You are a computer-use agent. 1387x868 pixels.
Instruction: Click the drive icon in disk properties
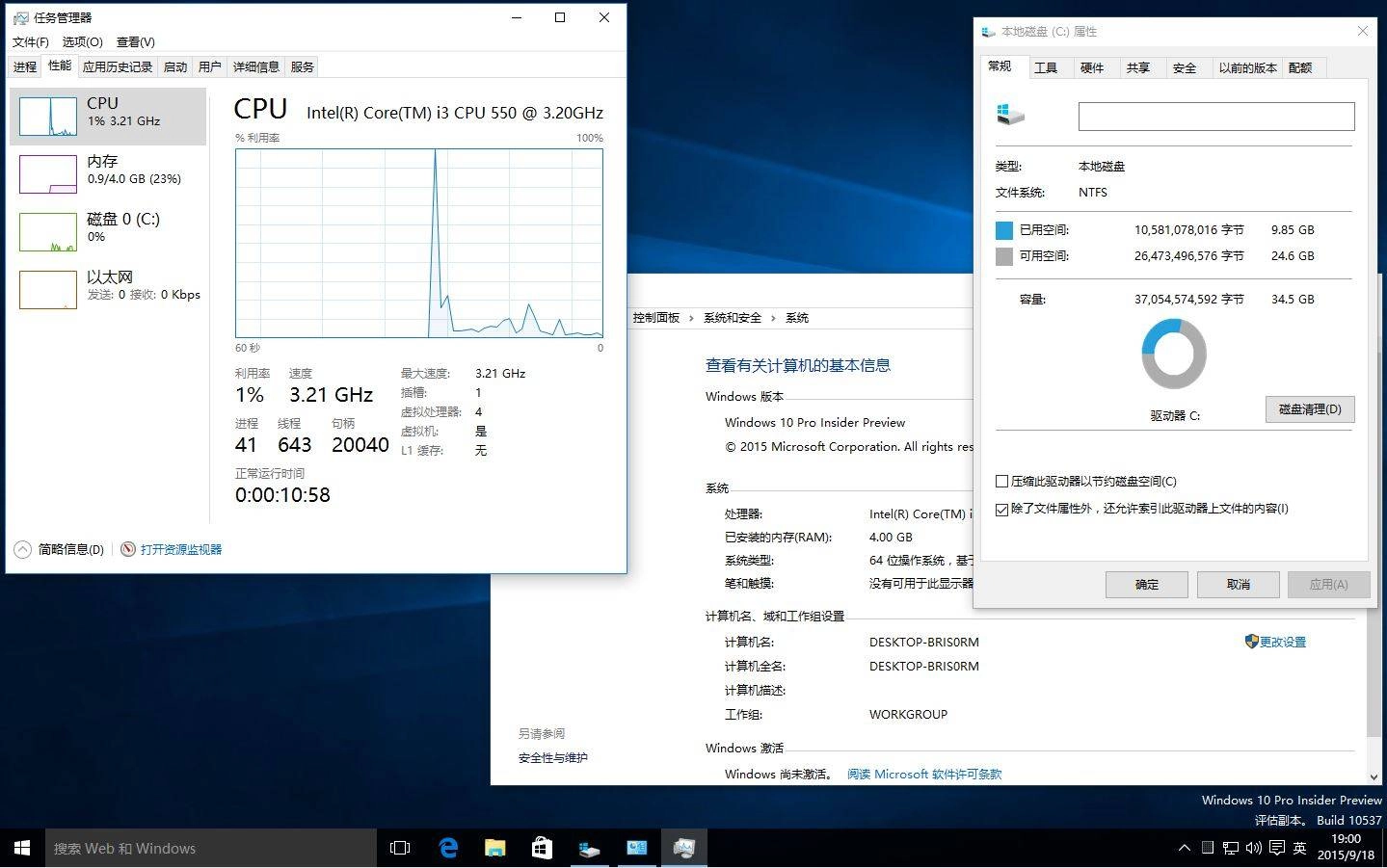[x=1010, y=115]
